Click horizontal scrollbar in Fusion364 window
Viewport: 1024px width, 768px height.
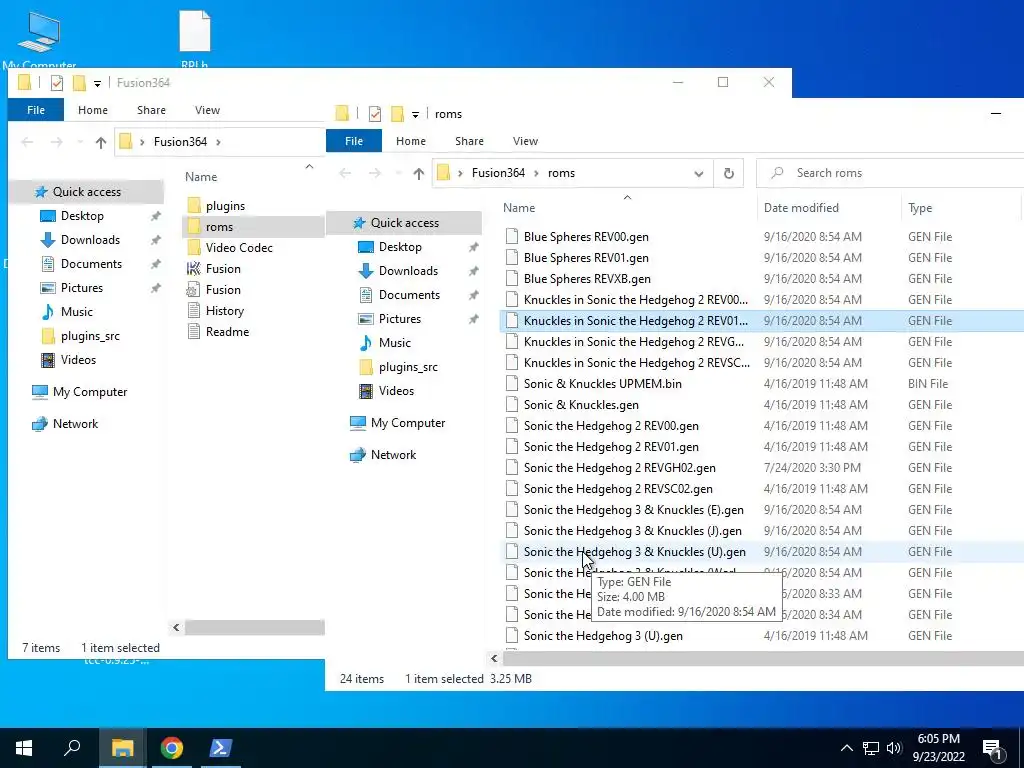255,628
